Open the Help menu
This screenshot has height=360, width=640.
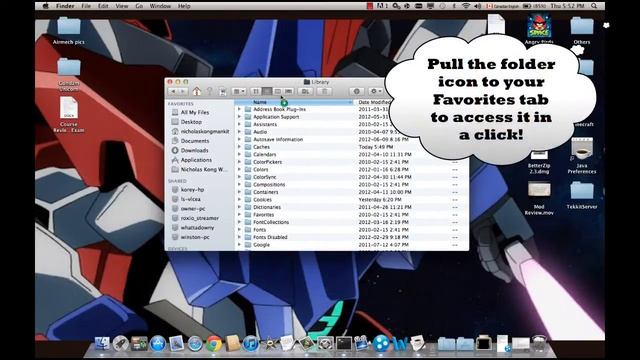pos(184,6)
